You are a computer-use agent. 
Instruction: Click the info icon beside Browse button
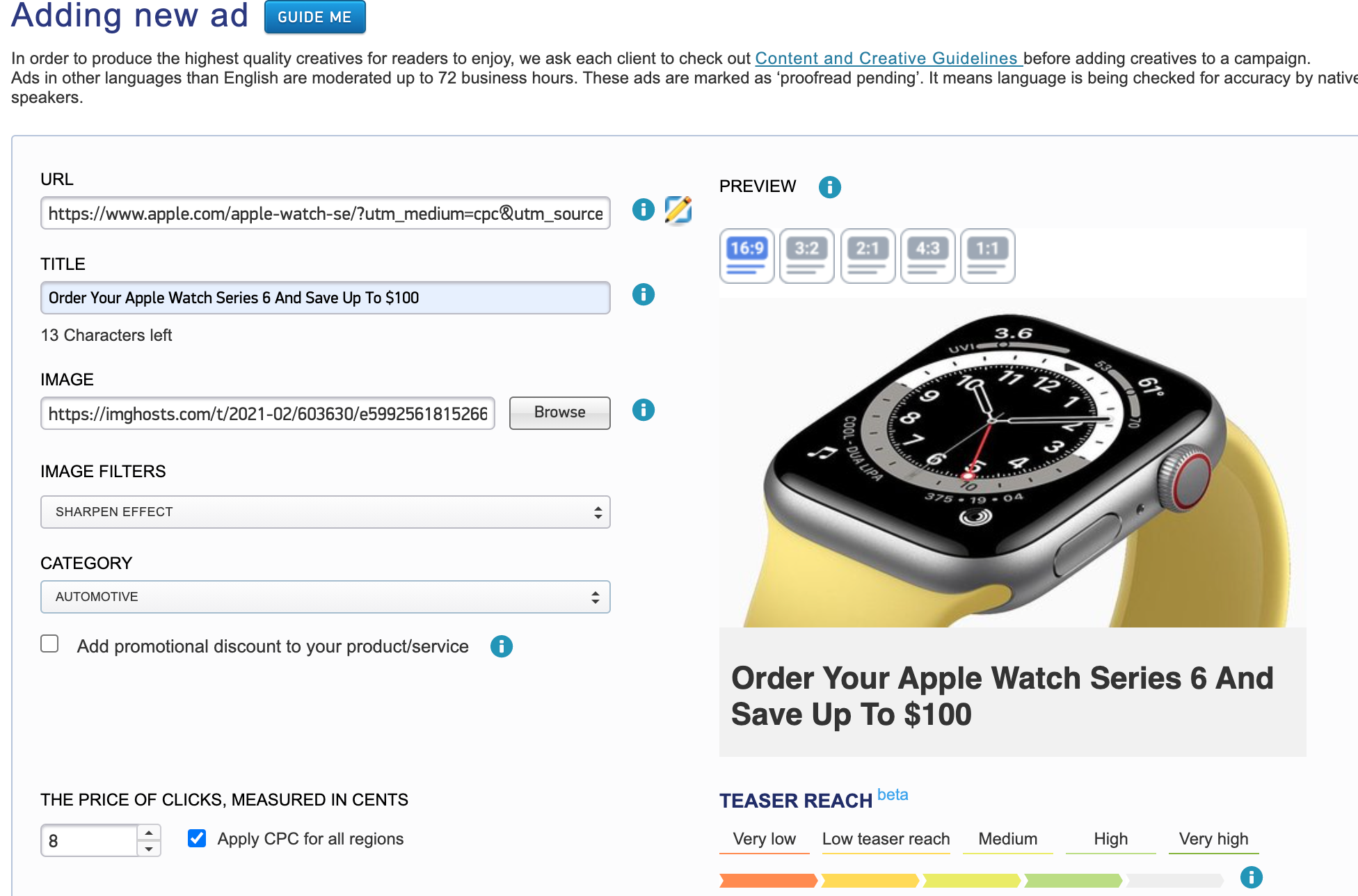(644, 410)
